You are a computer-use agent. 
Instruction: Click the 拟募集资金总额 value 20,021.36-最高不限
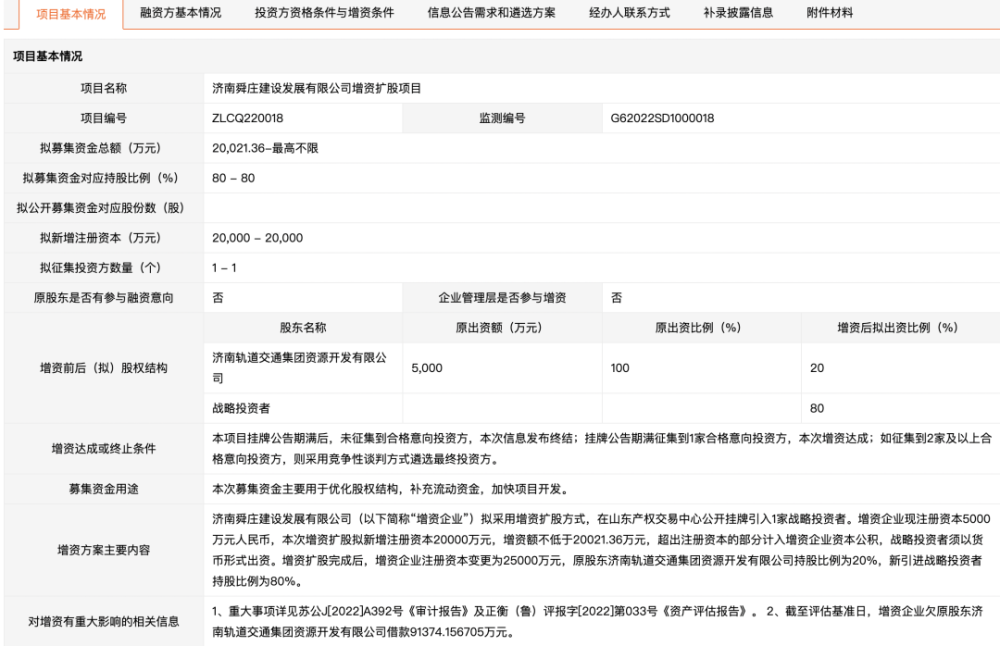pos(269,148)
